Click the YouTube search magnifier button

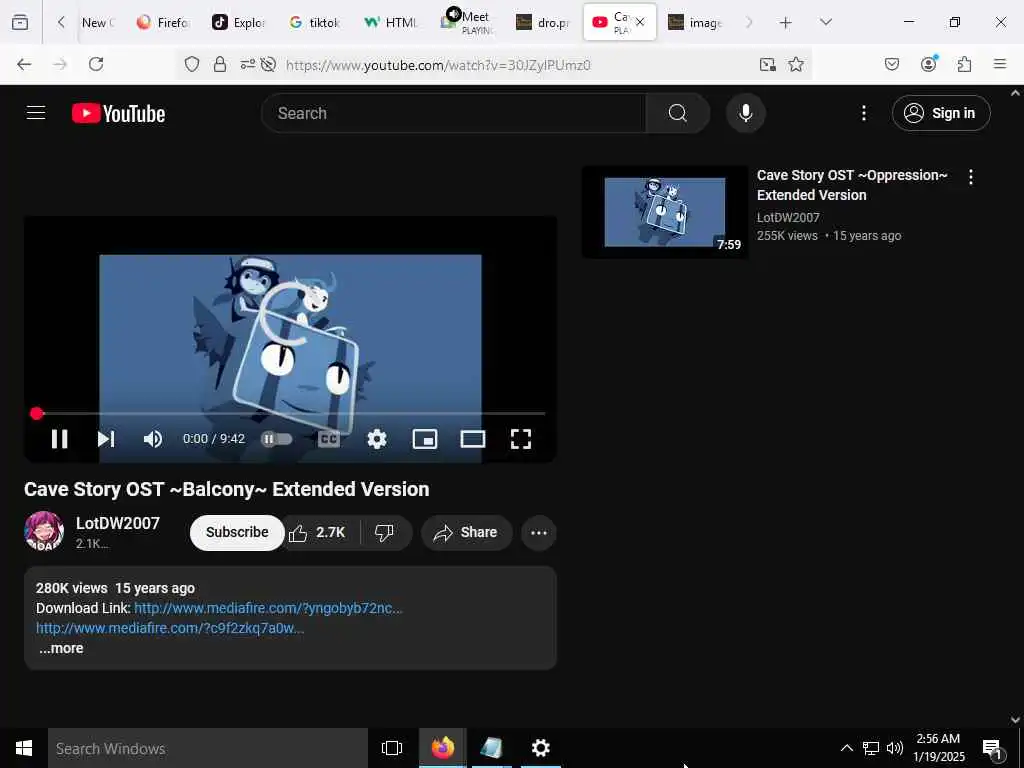click(x=677, y=113)
